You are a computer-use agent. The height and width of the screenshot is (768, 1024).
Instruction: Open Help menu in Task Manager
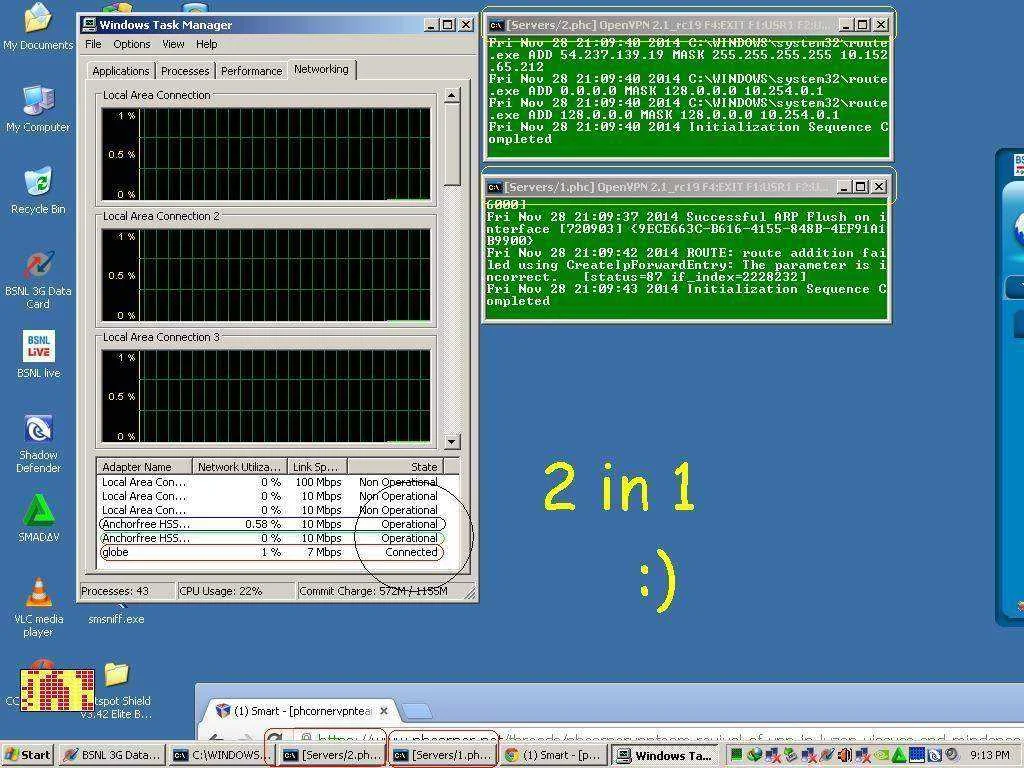206,44
